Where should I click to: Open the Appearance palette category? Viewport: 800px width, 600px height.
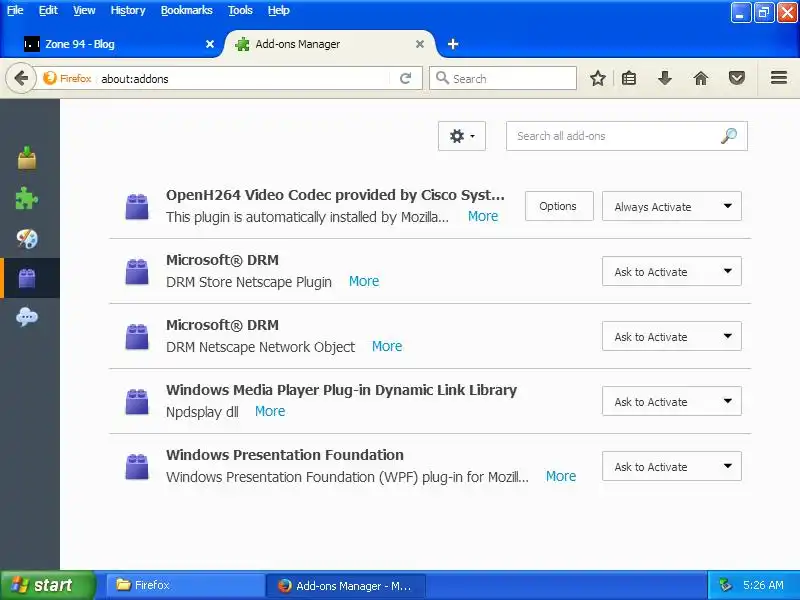click(27, 238)
